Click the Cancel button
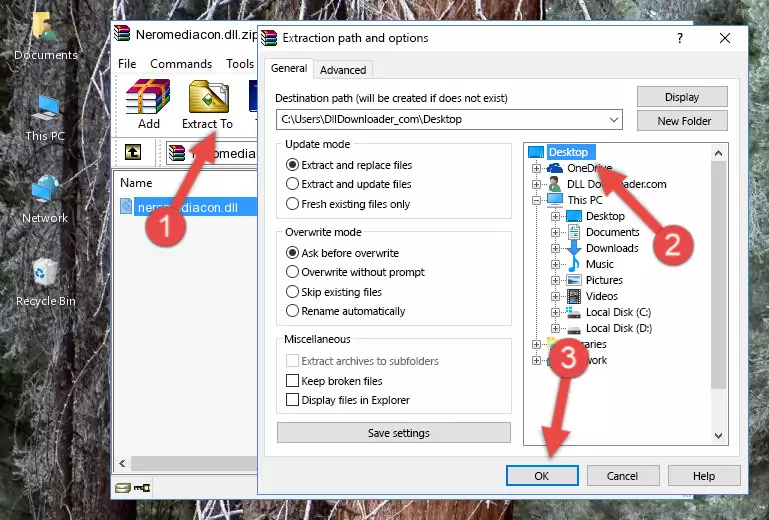769x520 pixels. [x=623, y=475]
